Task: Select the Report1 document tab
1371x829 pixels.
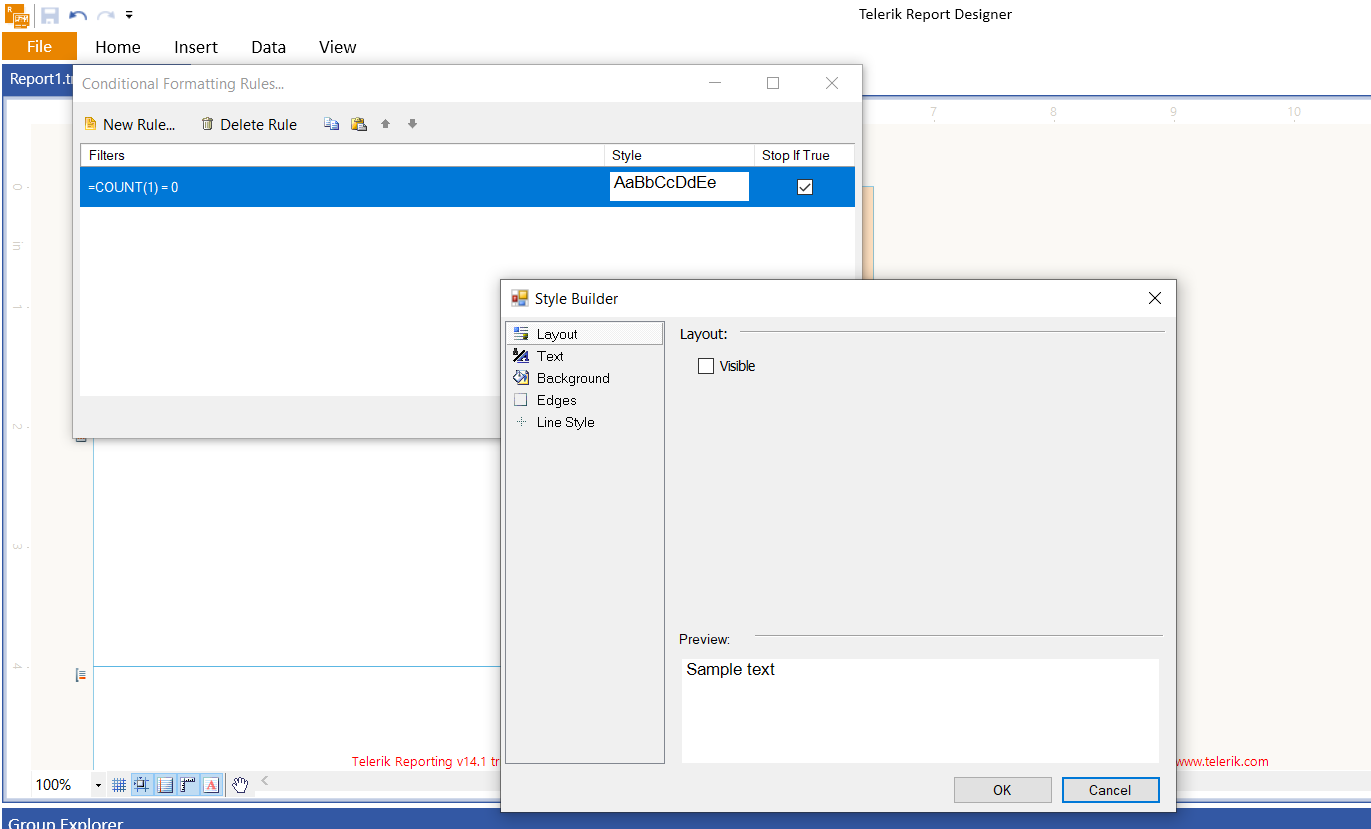Action: pos(39,80)
